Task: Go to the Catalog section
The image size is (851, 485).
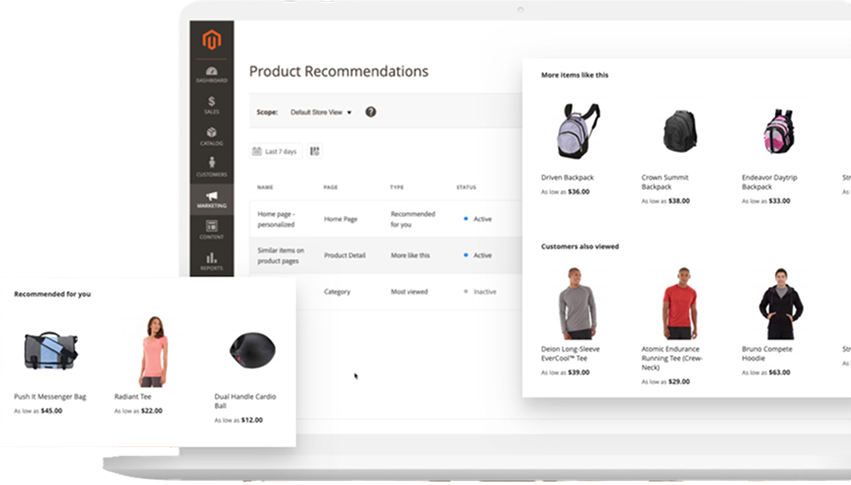Action: (211, 136)
